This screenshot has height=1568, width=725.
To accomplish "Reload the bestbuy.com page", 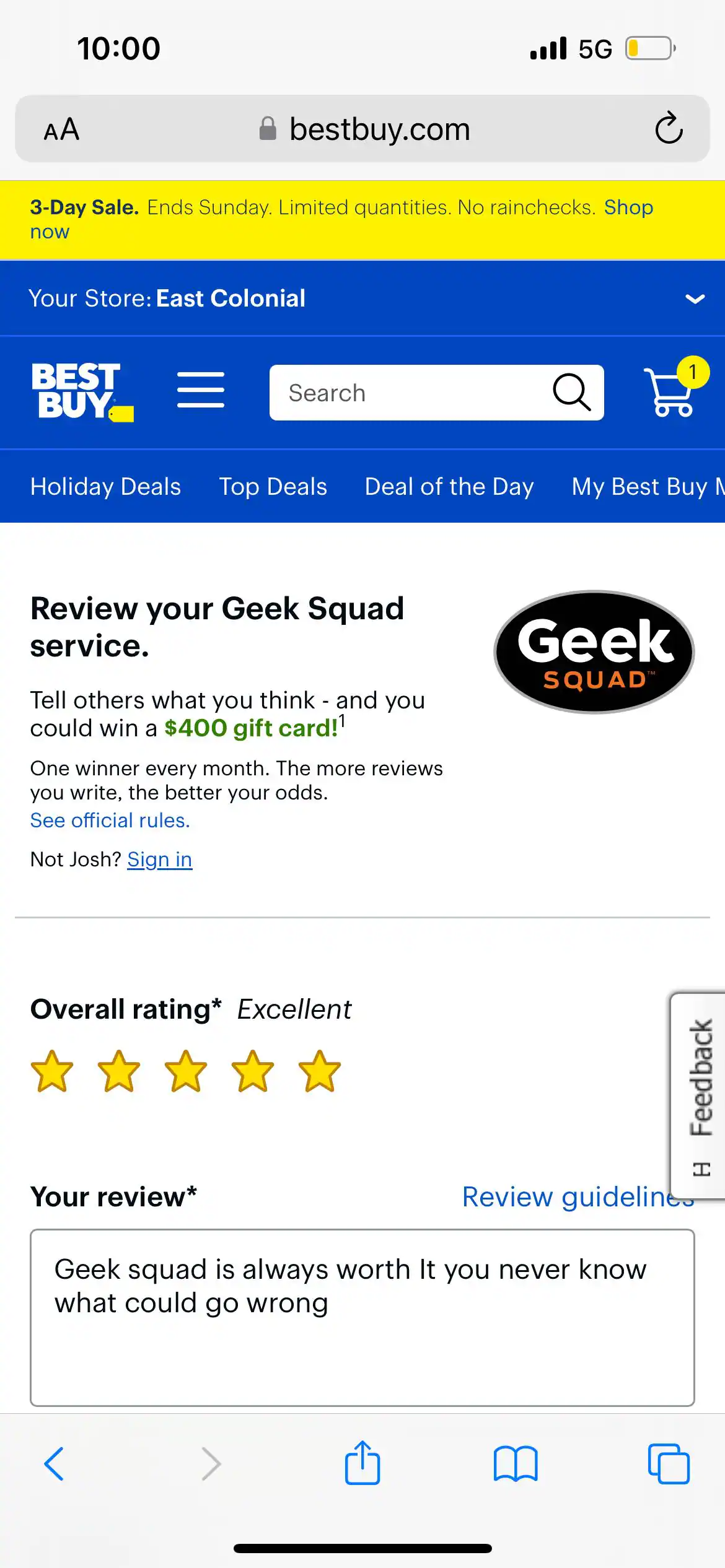I will [667, 129].
